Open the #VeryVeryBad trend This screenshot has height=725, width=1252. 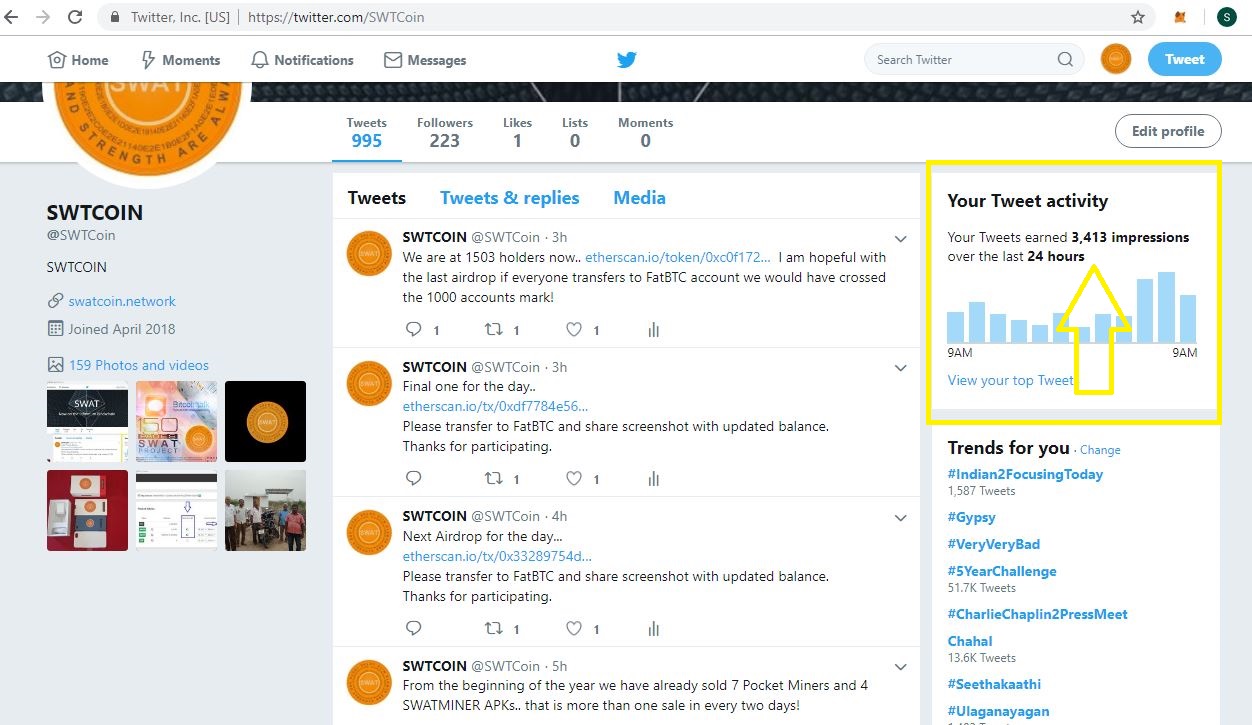994,544
